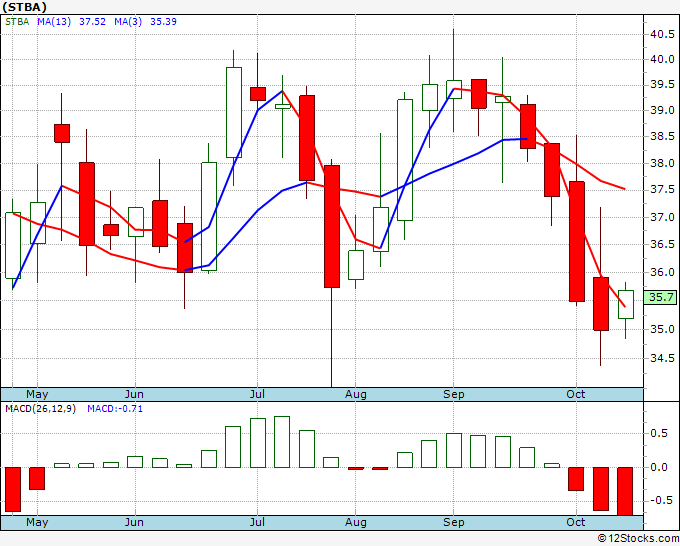
Task: Select the 36.5 price axis label
Action: (662, 244)
